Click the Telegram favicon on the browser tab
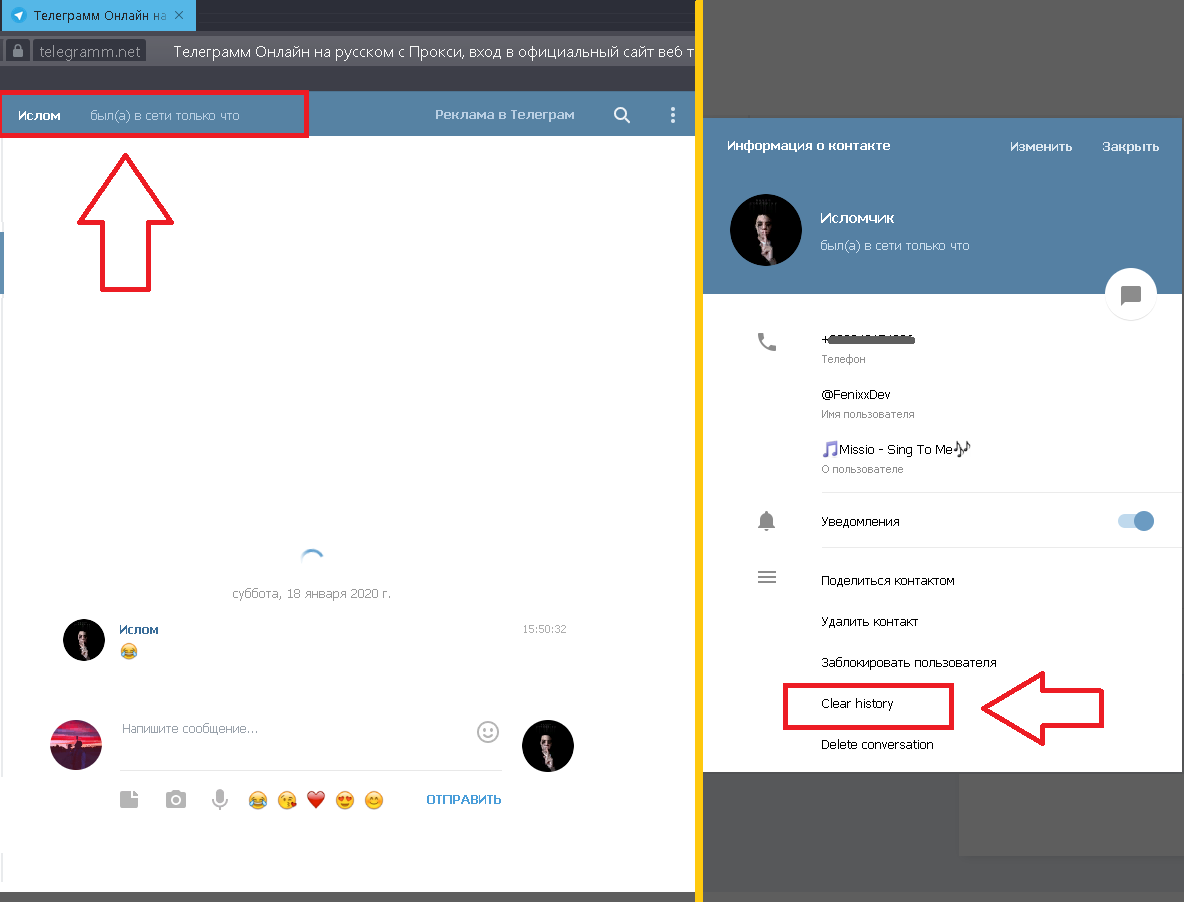 [19, 15]
